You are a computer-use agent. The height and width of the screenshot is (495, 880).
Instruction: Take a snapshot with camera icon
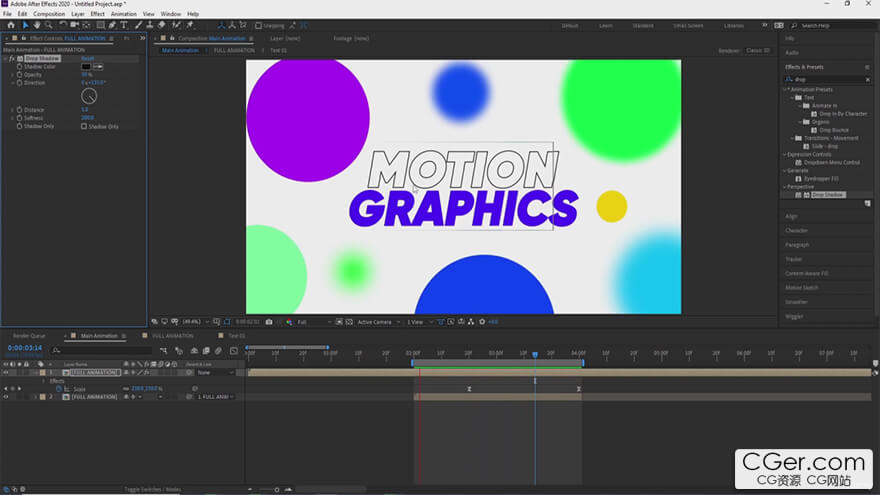tap(269, 322)
